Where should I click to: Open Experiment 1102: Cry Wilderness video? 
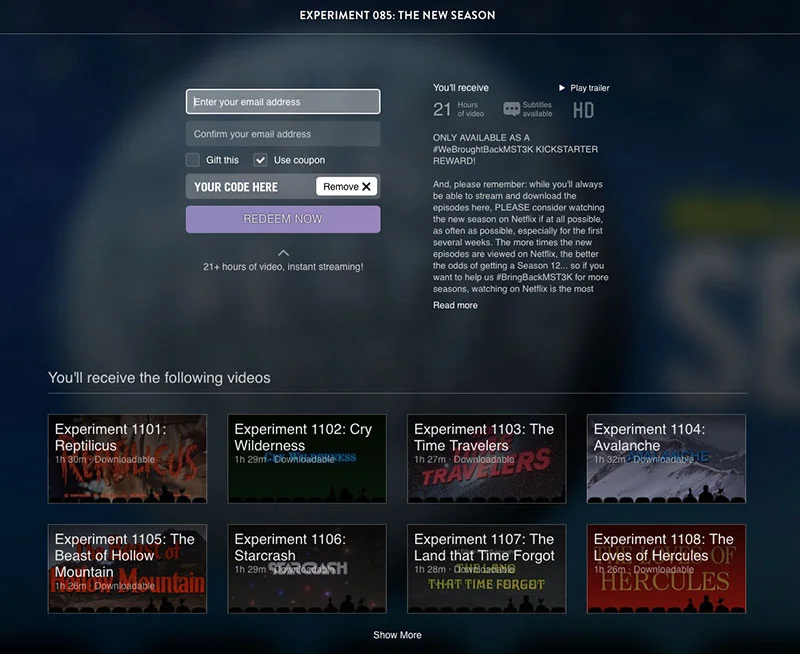[307, 459]
